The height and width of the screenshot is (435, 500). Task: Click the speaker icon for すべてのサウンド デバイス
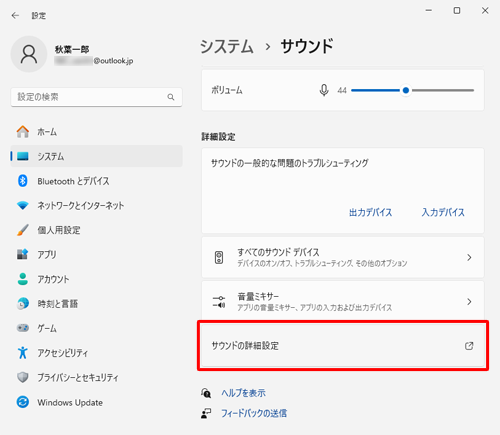[x=219, y=257]
